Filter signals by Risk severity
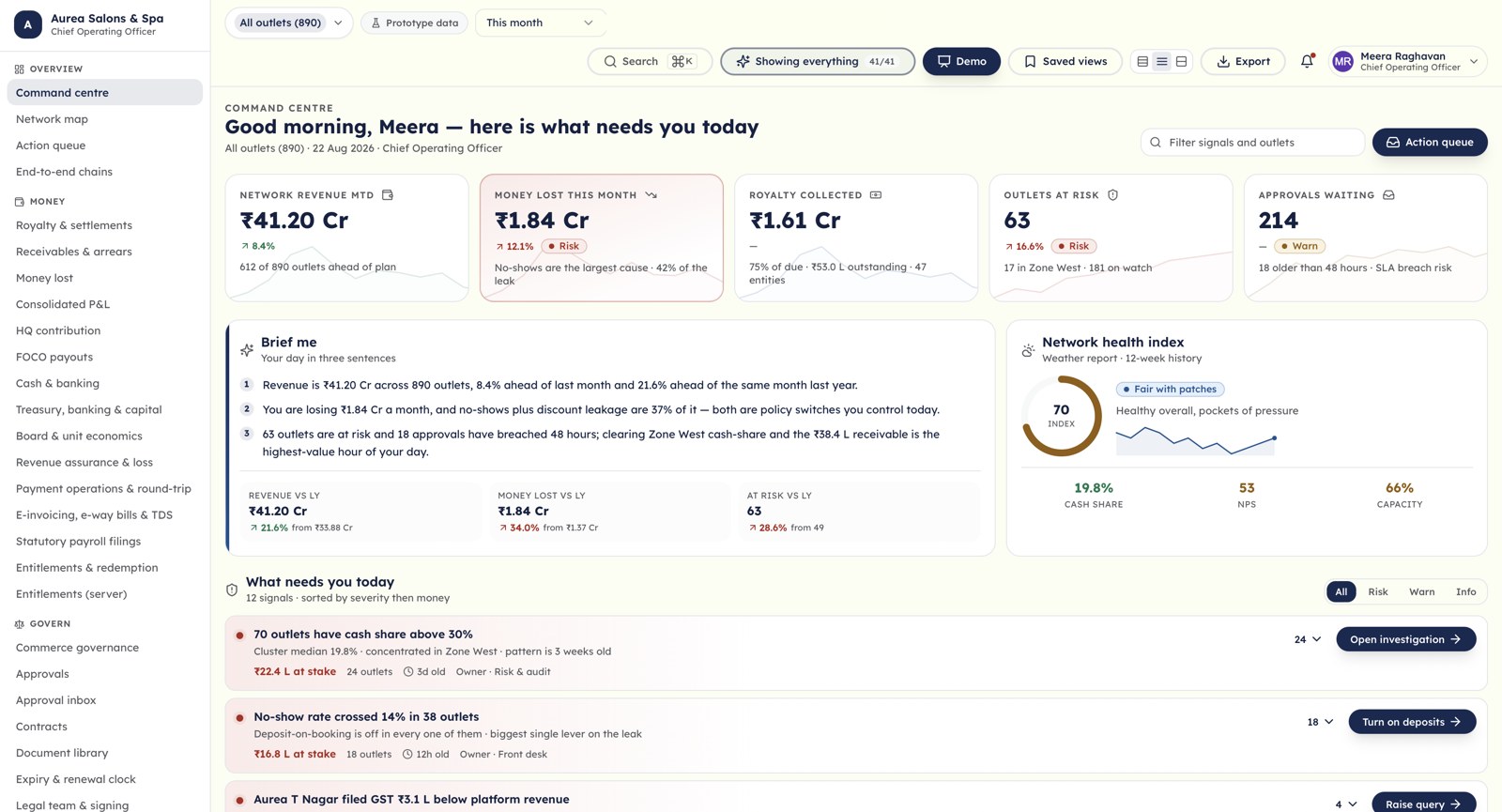 1378,591
